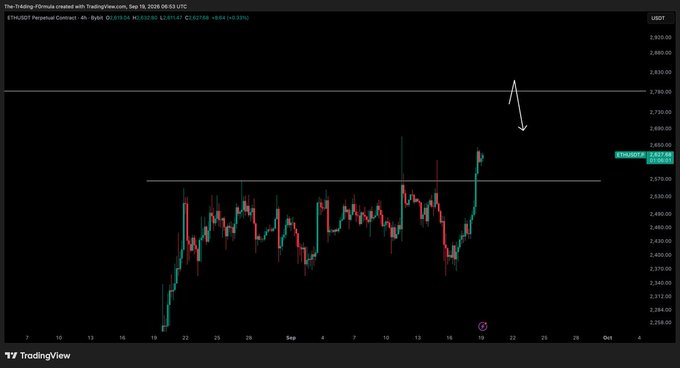
Task: Click the 2,920.00 price axis label
Action: pyautogui.click(x=660, y=38)
